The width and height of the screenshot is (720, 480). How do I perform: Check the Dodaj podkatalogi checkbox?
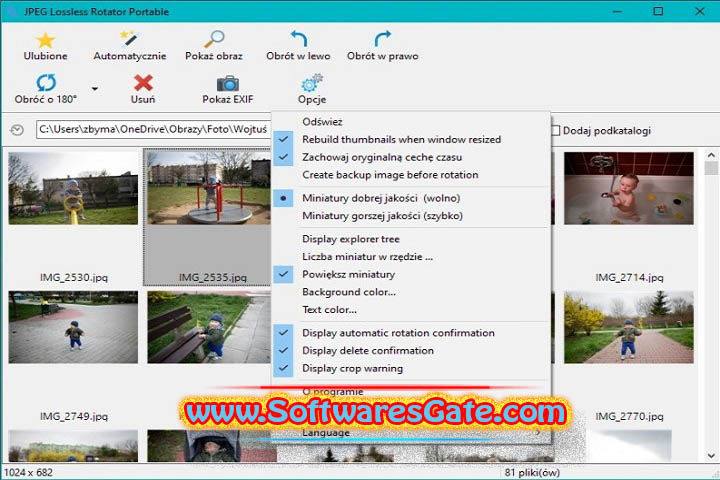(556, 131)
